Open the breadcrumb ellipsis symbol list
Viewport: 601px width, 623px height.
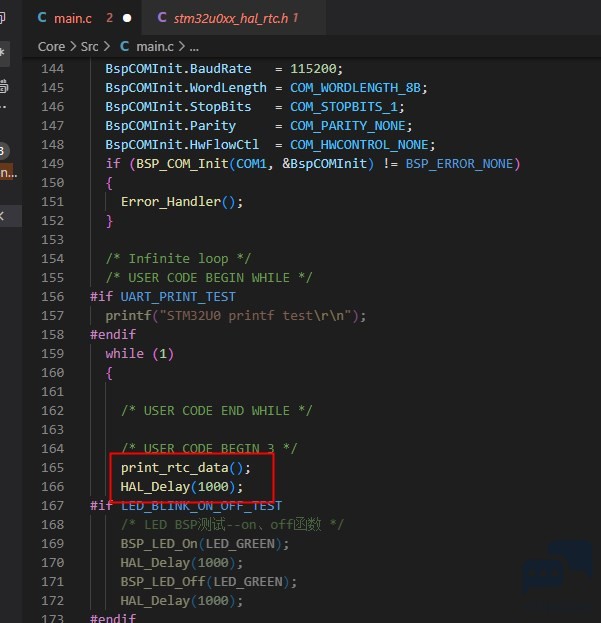194,48
